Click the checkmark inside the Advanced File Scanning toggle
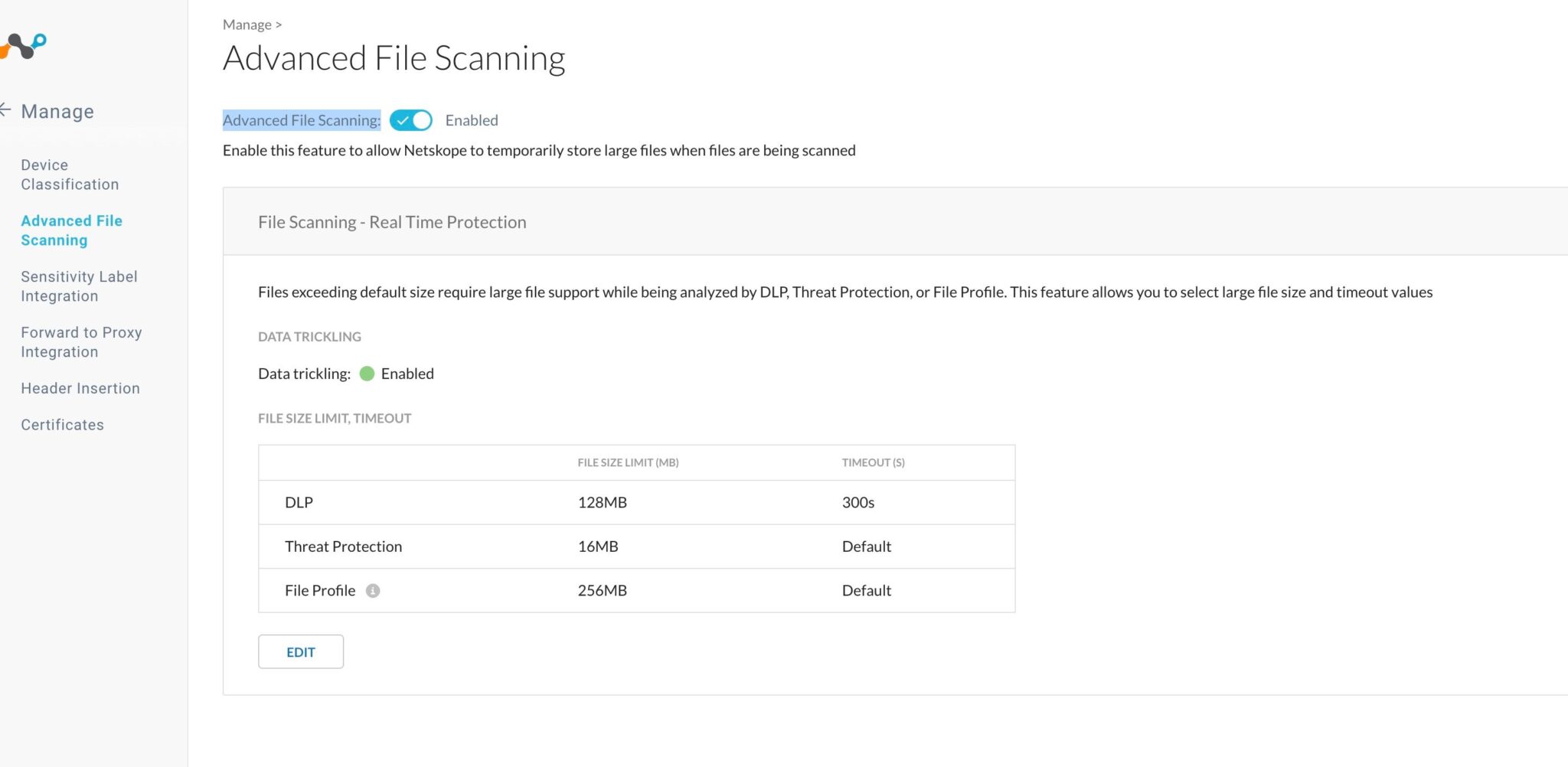This screenshot has width=1568, height=767. tap(403, 120)
